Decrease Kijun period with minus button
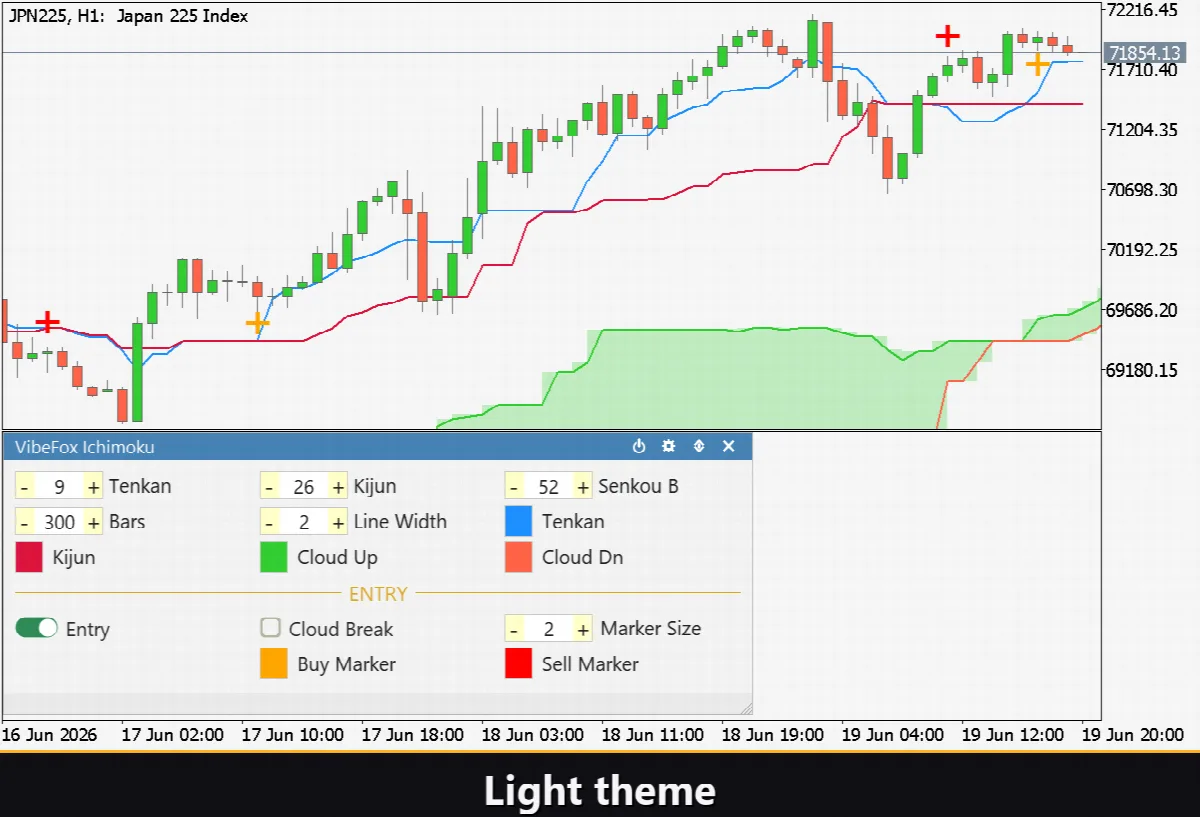This screenshot has height=817, width=1200. [x=270, y=487]
